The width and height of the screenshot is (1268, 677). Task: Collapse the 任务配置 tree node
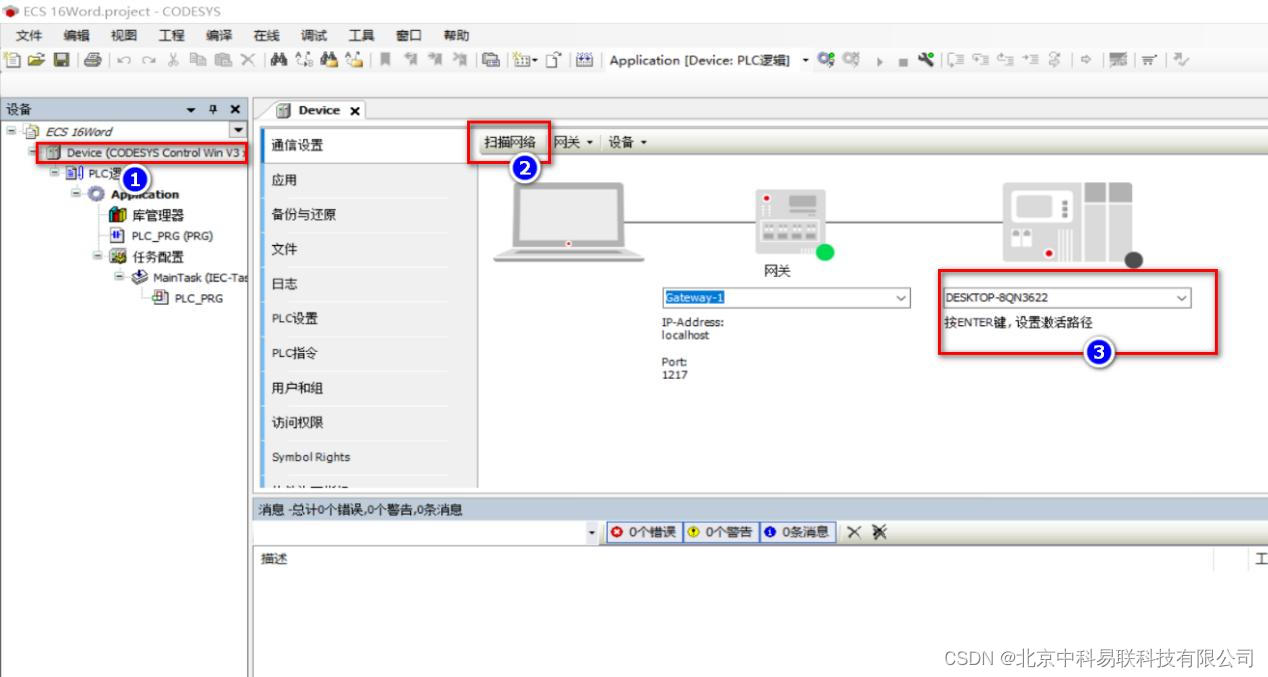(x=98, y=256)
